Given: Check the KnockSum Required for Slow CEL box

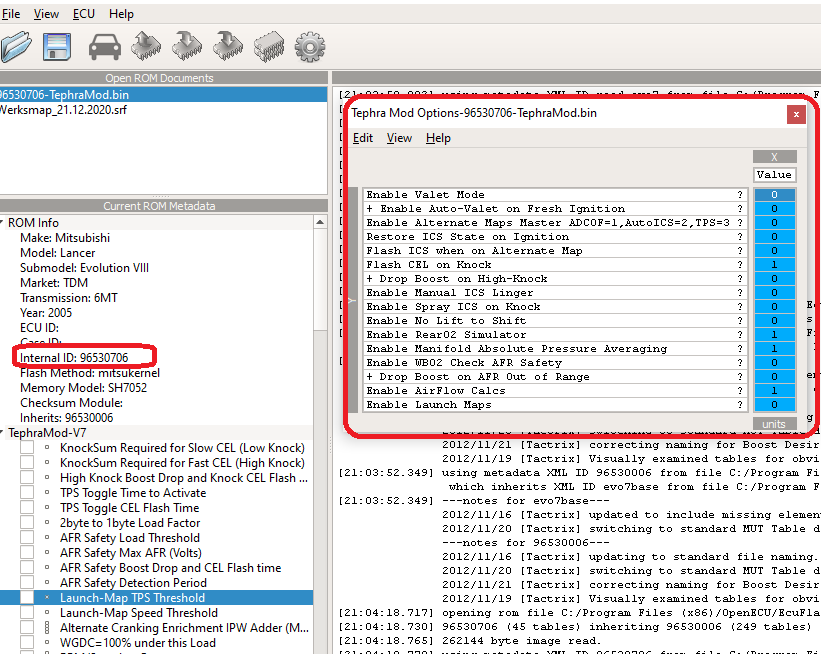Looking at the screenshot, I should 27,448.
